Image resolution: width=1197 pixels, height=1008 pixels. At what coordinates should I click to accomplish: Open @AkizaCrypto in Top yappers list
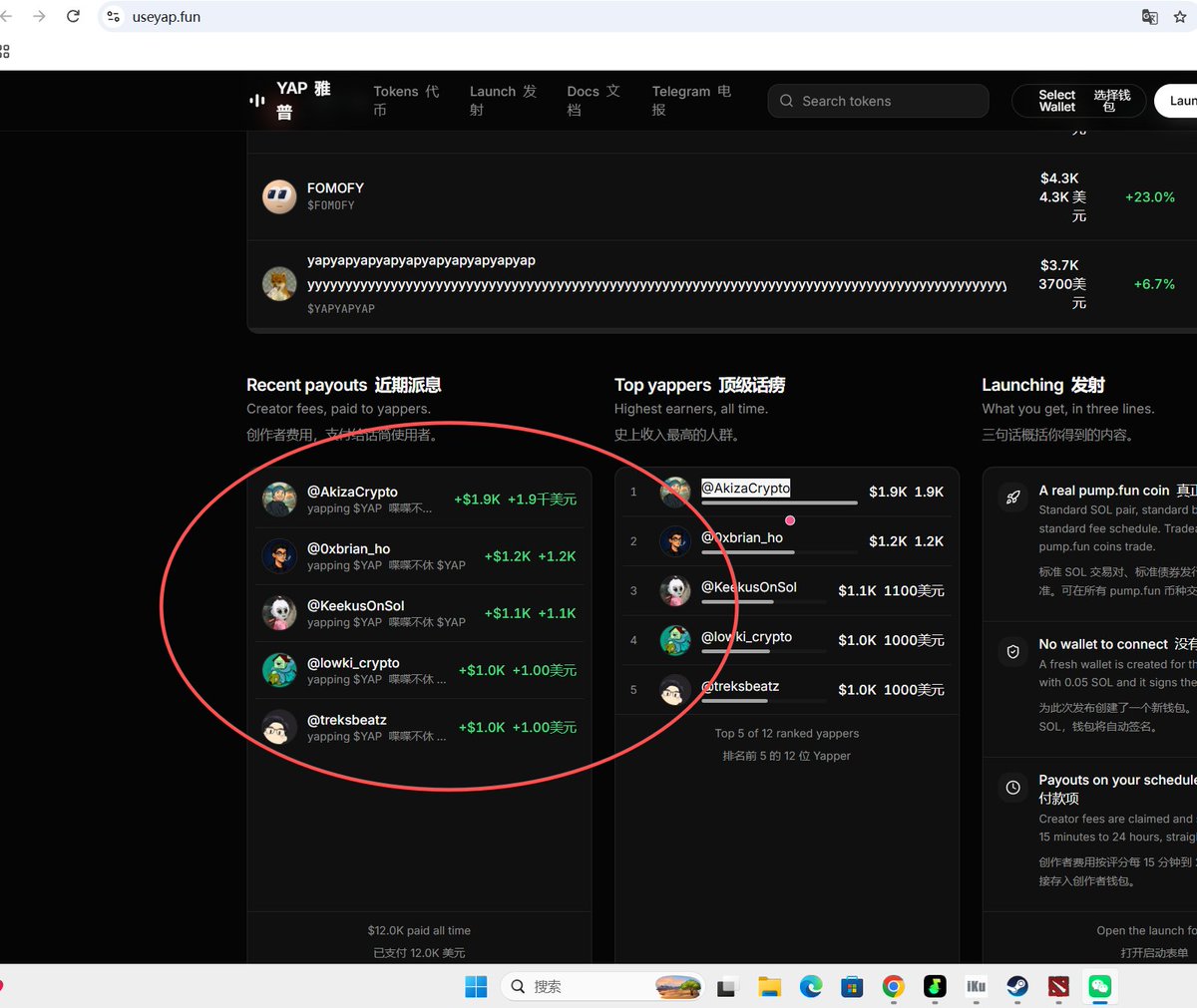point(745,488)
